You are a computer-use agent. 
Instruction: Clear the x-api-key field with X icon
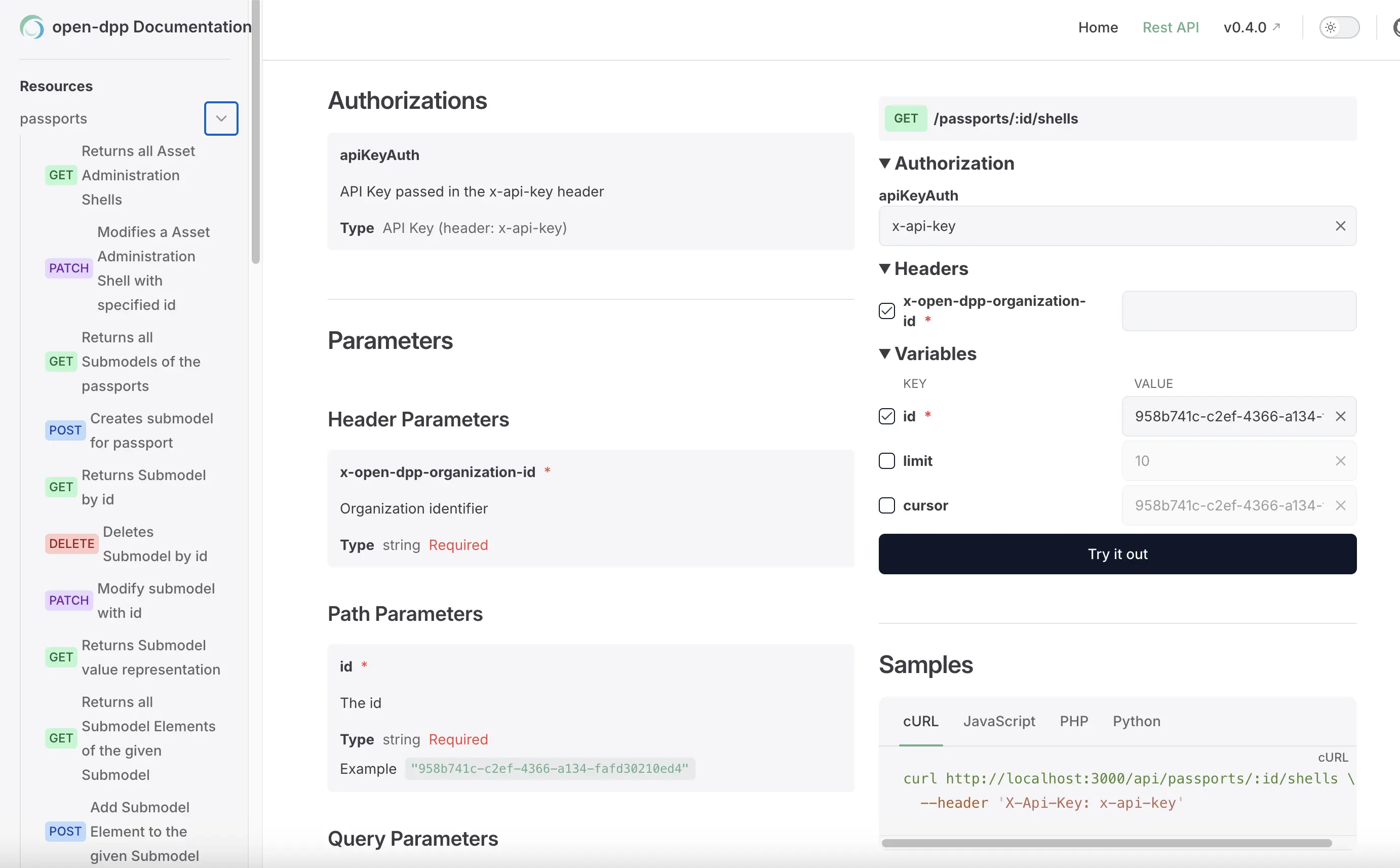tap(1340, 226)
